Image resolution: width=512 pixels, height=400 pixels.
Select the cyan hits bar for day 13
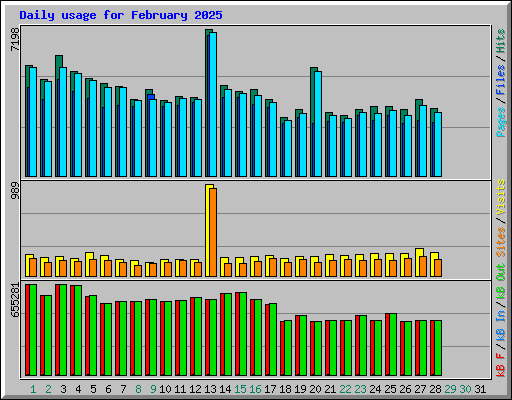213,104
